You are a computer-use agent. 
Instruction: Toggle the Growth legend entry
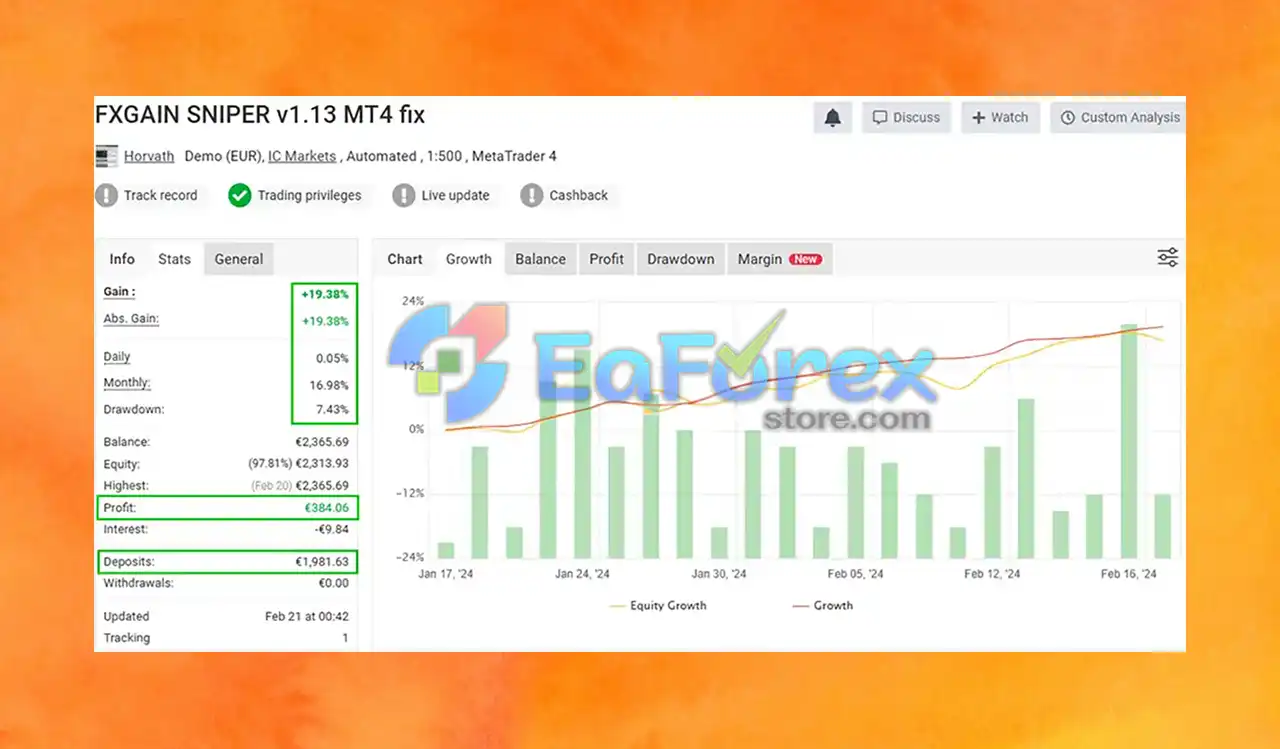[x=823, y=606]
